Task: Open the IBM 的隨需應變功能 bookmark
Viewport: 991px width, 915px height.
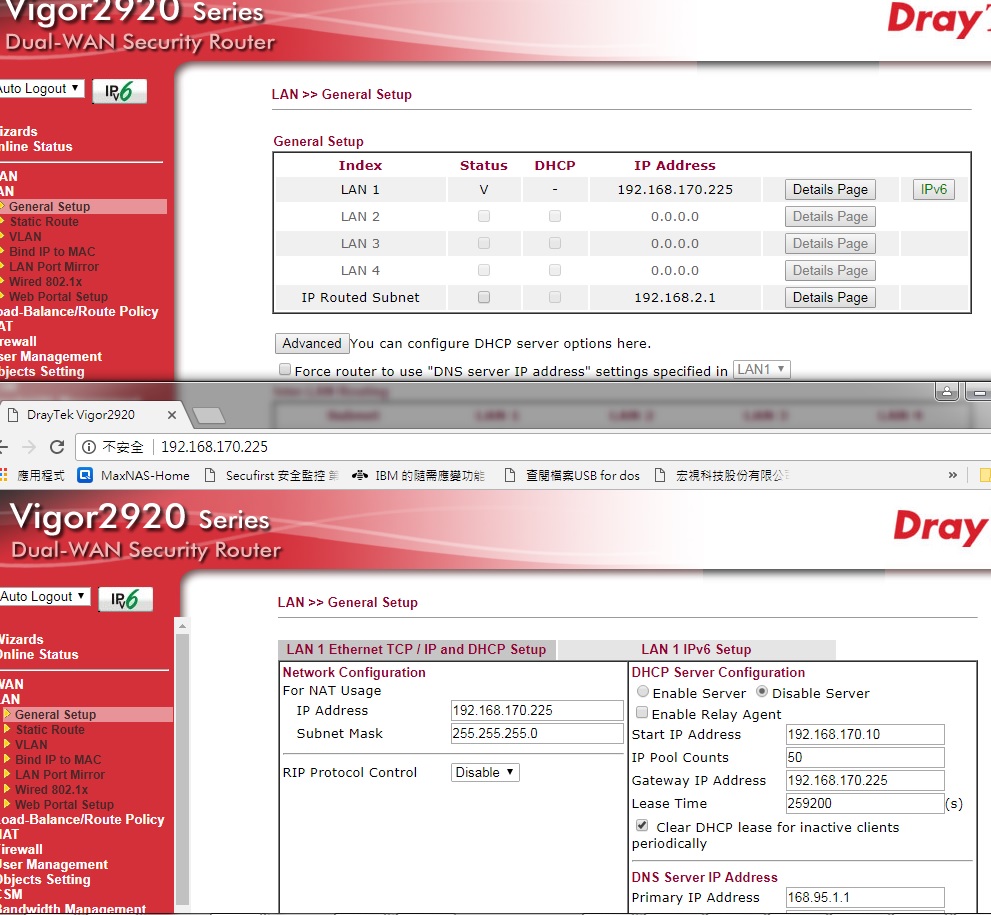Action: click(x=418, y=475)
